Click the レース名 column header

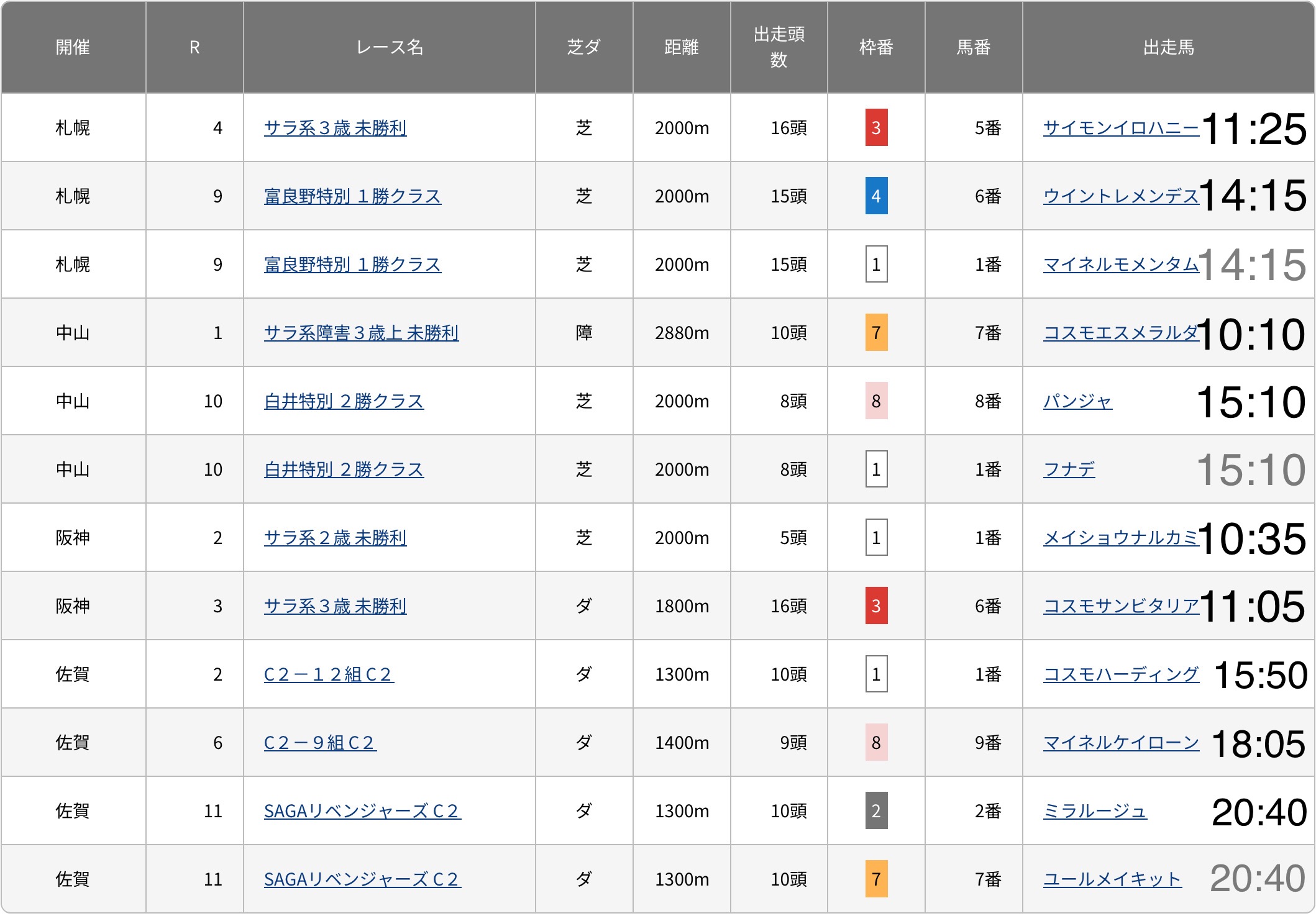click(389, 47)
